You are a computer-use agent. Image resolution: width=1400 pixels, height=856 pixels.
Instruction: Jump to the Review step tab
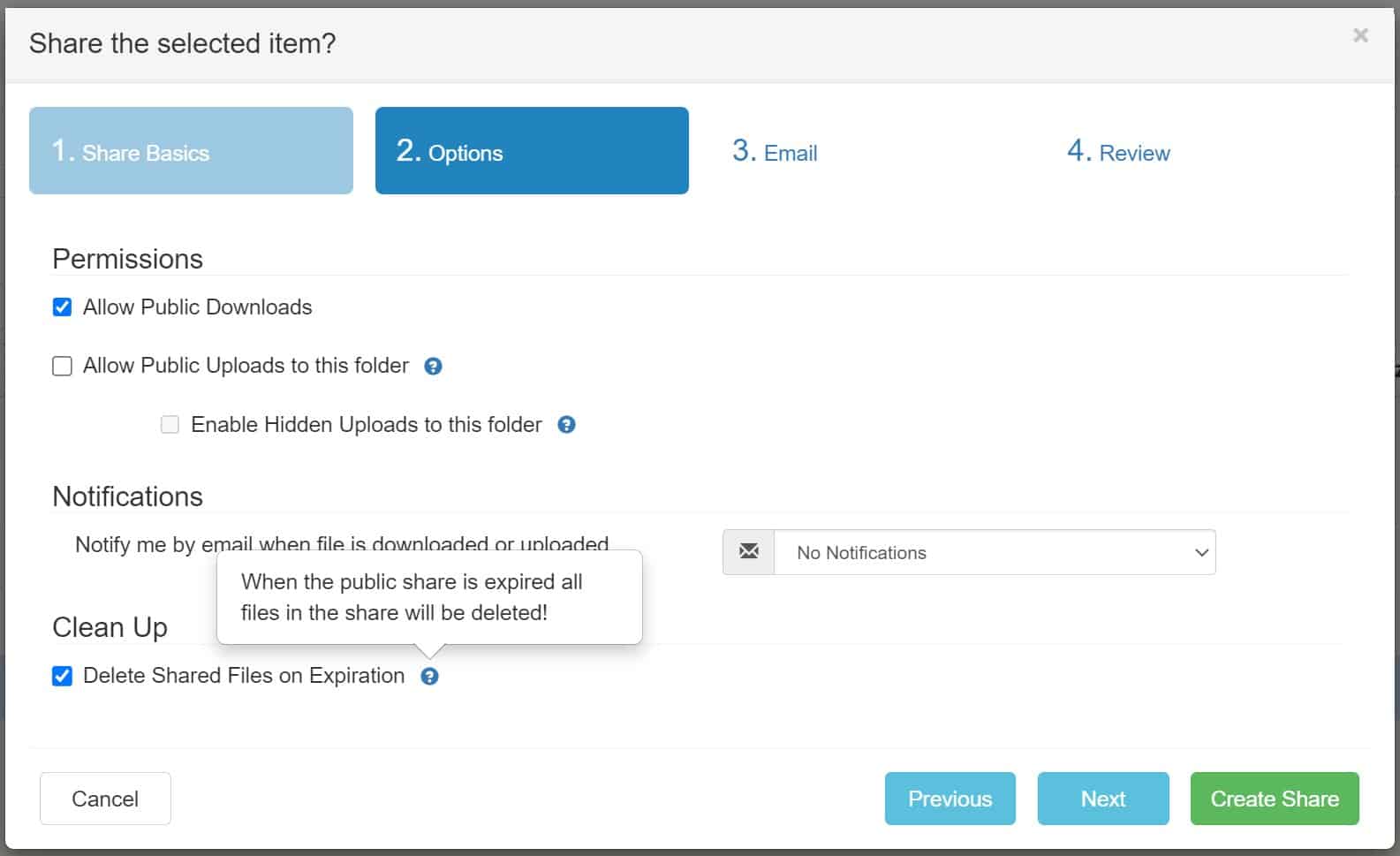click(1118, 152)
